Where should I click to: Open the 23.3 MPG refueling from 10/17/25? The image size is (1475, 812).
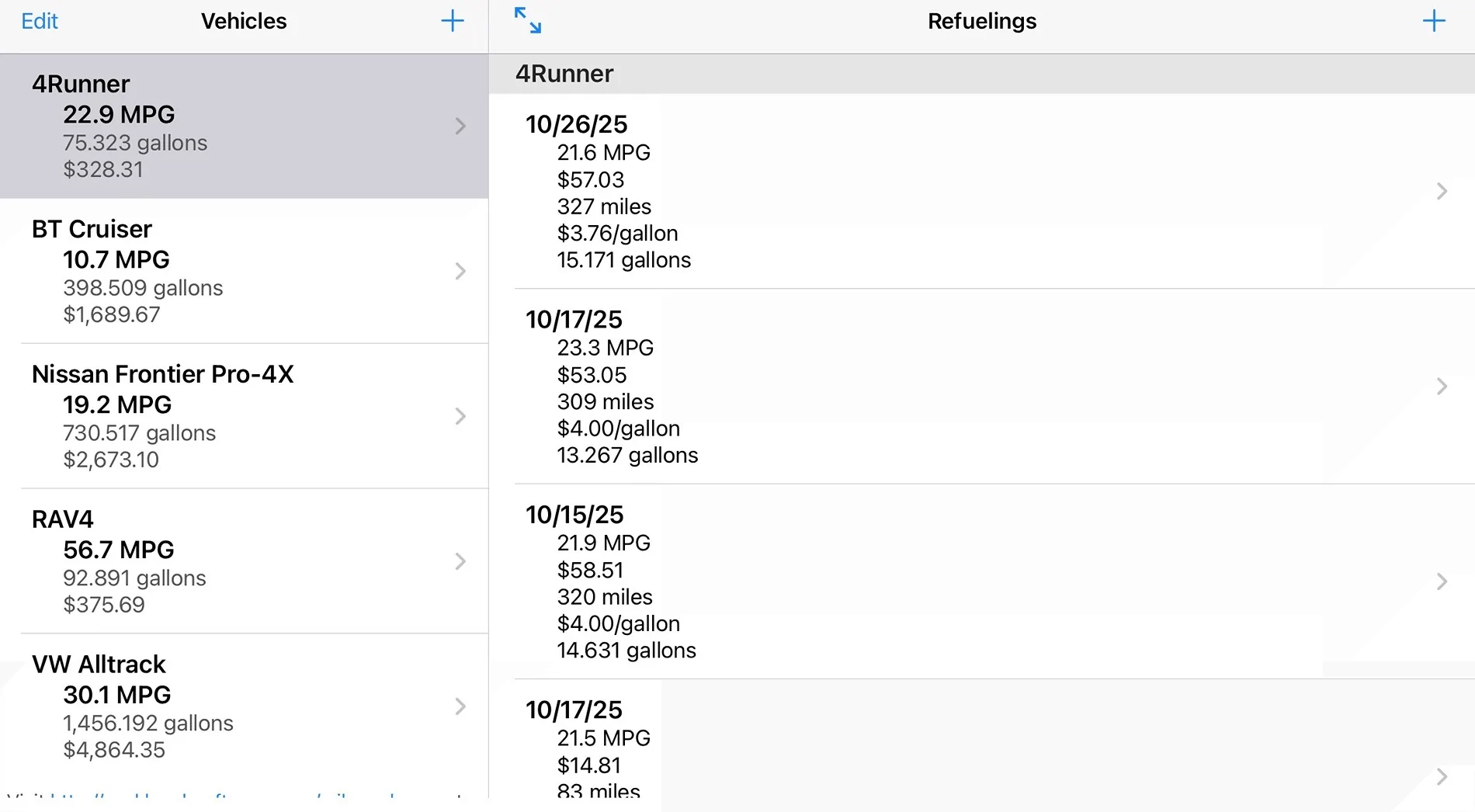click(x=932, y=387)
